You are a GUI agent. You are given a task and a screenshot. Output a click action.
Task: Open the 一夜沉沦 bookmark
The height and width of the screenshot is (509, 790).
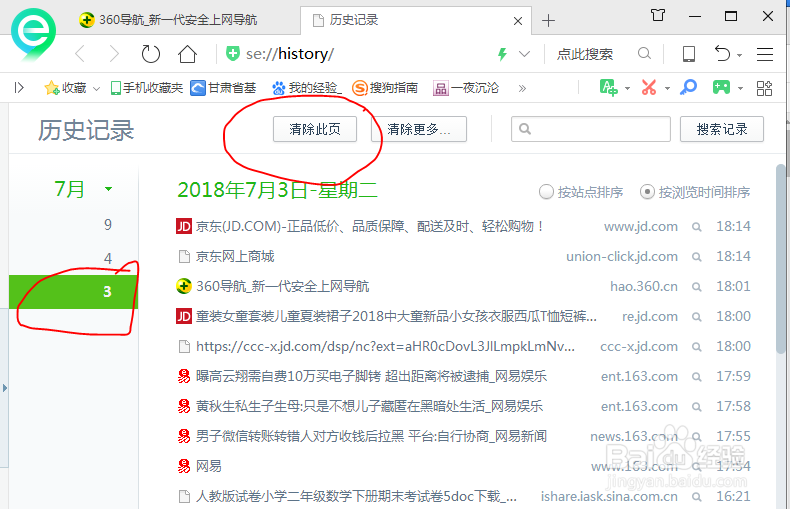tap(466, 88)
